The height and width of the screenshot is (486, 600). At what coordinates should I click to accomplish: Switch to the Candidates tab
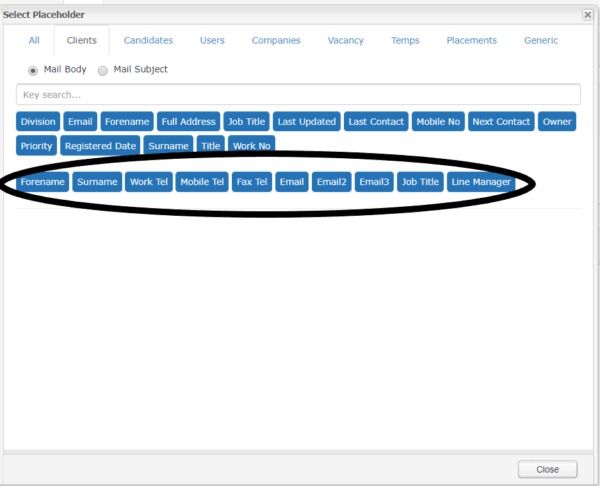click(148, 41)
